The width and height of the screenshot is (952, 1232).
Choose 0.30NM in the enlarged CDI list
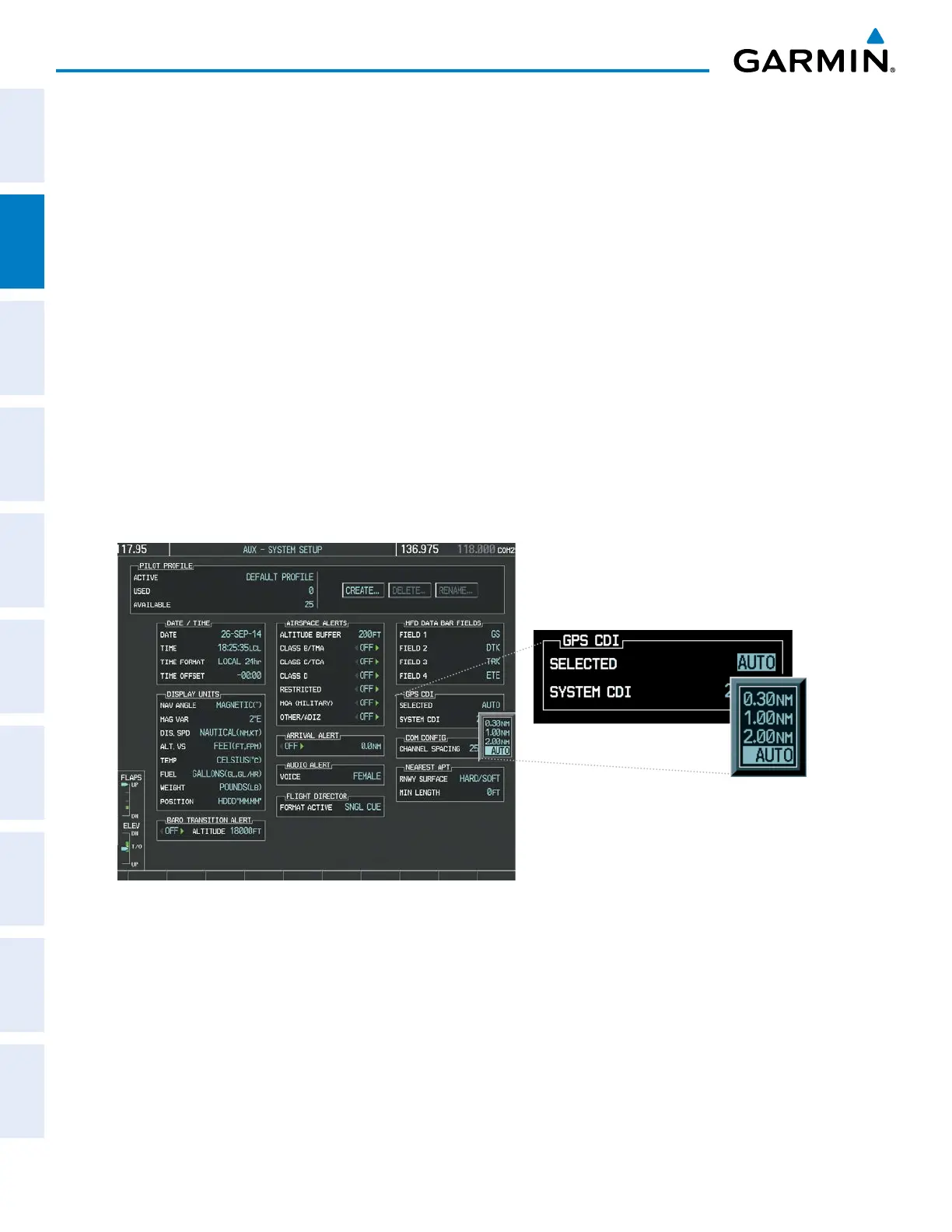(767, 699)
